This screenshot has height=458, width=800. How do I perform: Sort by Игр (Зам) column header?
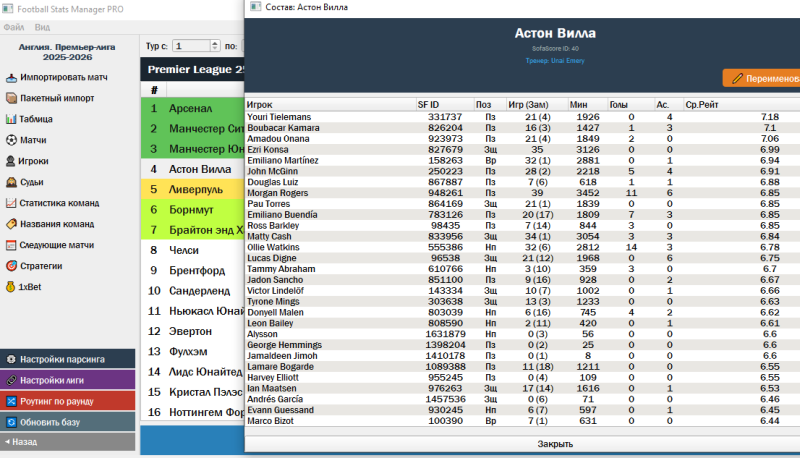536,105
